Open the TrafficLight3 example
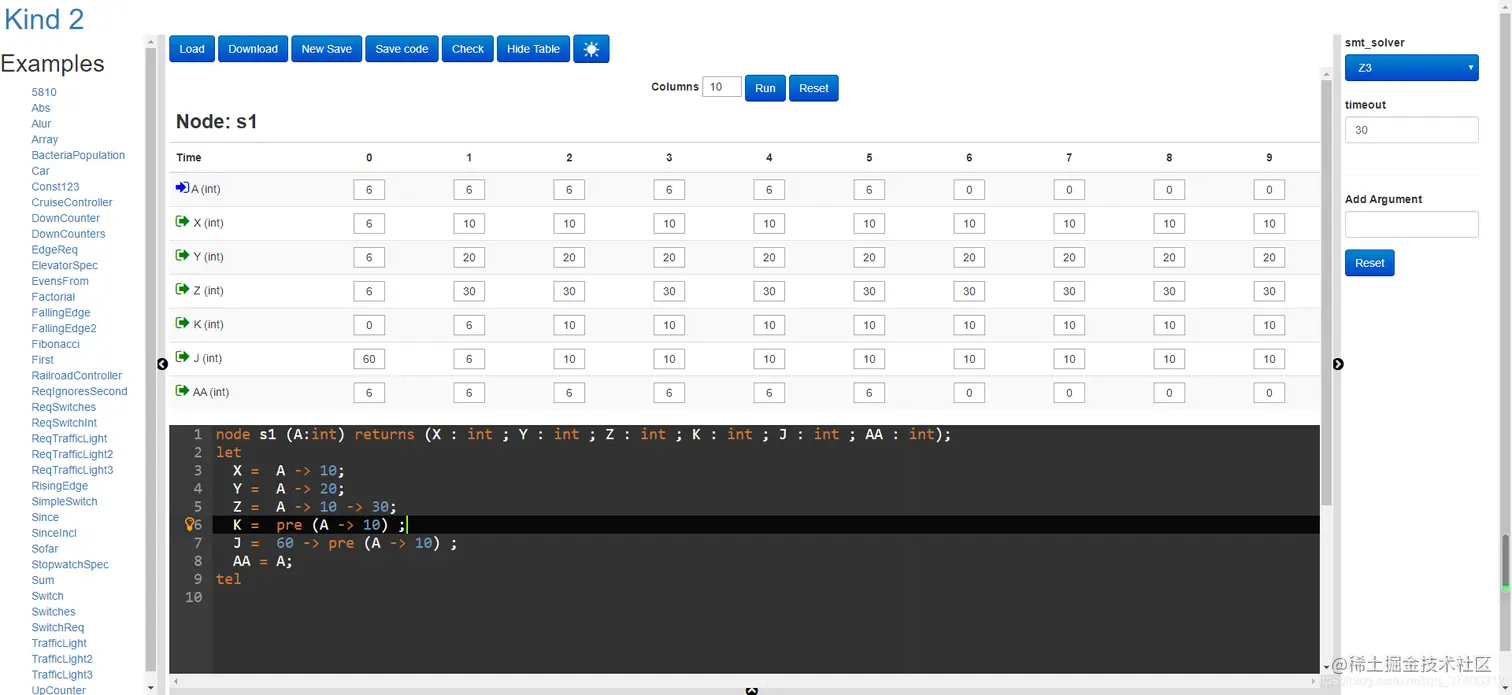The width and height of the screenshot is (1512, 695). click(x=62, y=675)
